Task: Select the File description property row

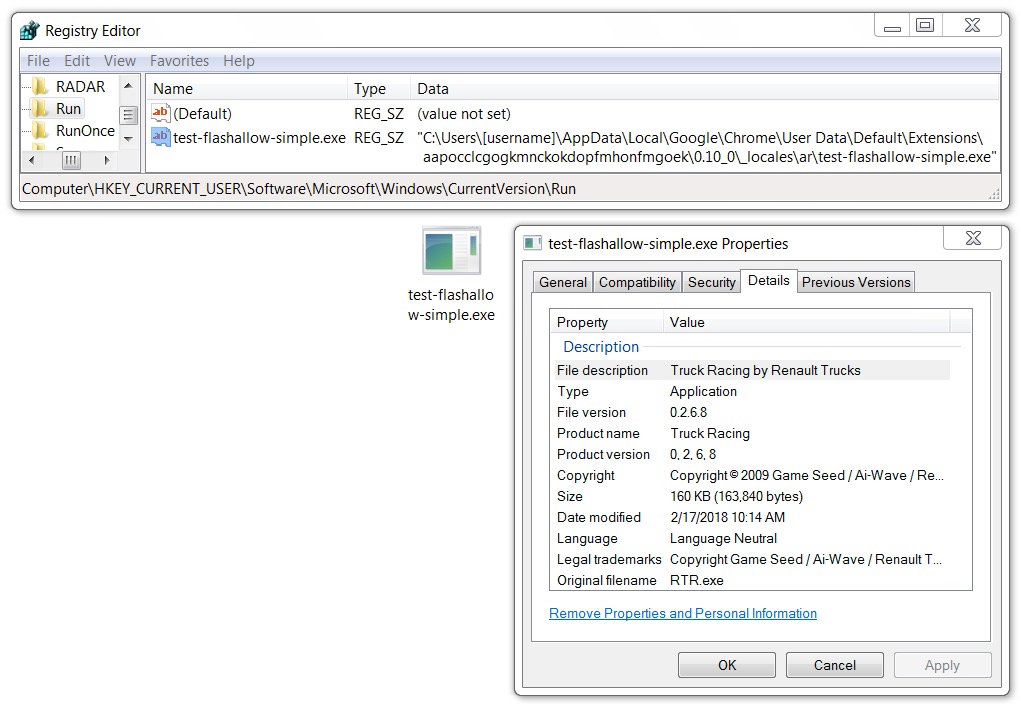Action: coord(752,370)
